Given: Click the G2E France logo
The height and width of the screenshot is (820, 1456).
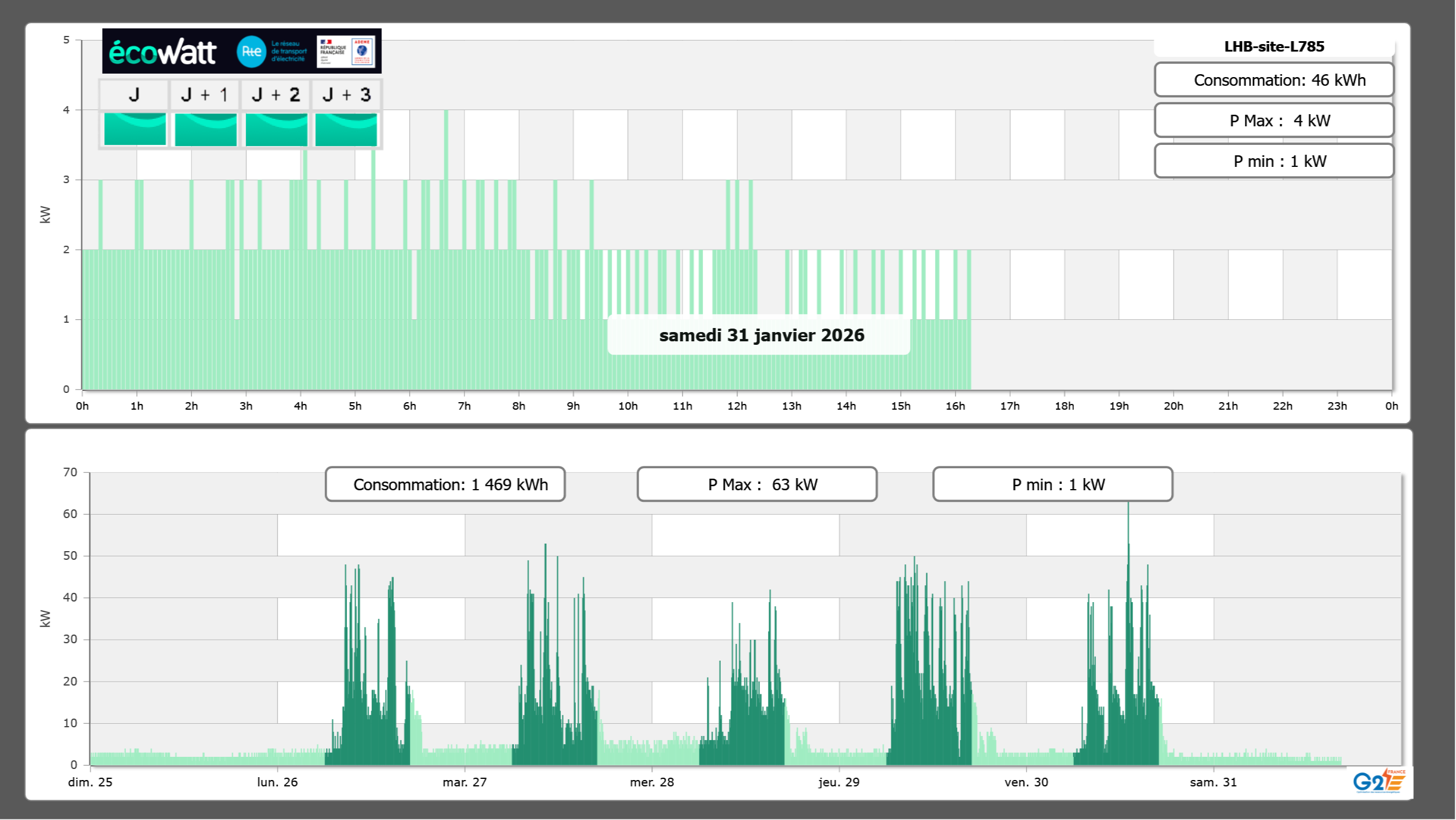Looking at the screenshot, I should [x=1379, y=781].
